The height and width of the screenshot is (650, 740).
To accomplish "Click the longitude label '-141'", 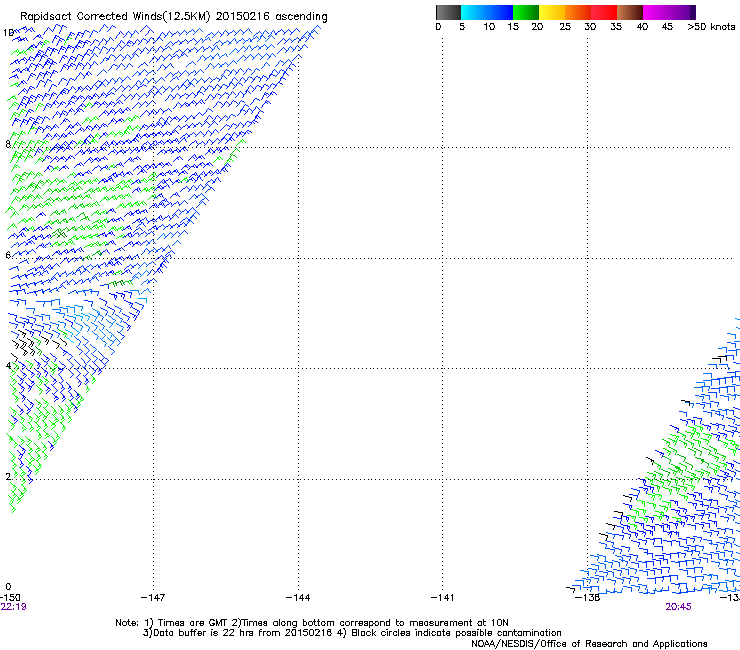I will [442, 598].
